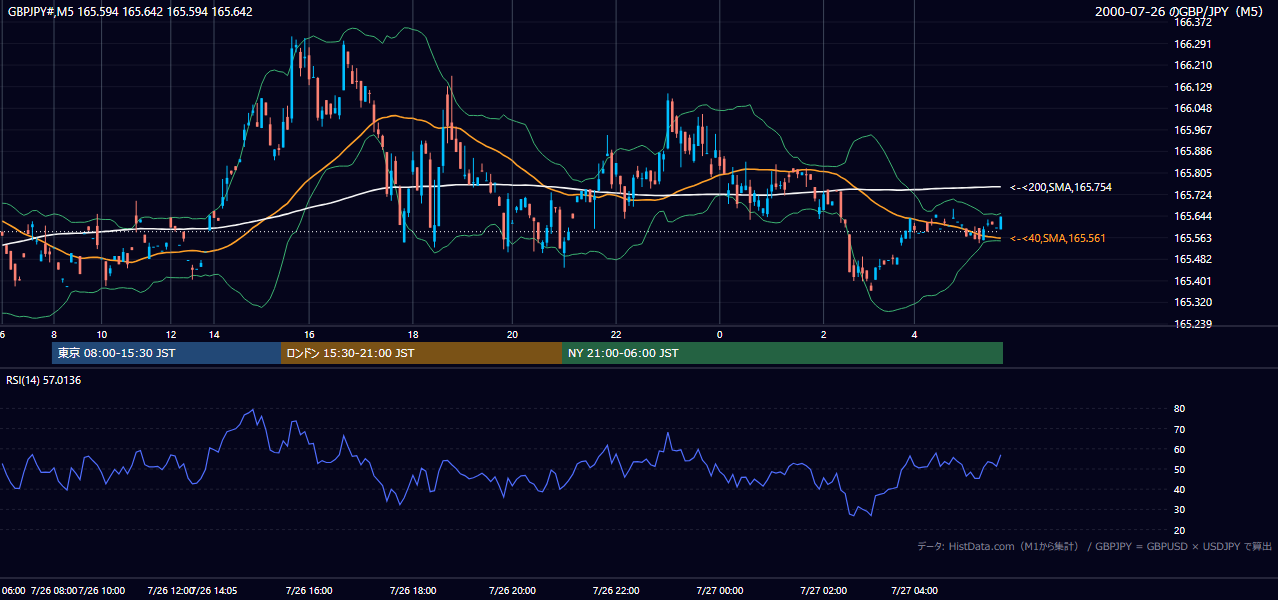Select the NY 21:00-06:00 JST session bar
The width and height of the screenshot is (1278, 600).
(x=782, y=353)
